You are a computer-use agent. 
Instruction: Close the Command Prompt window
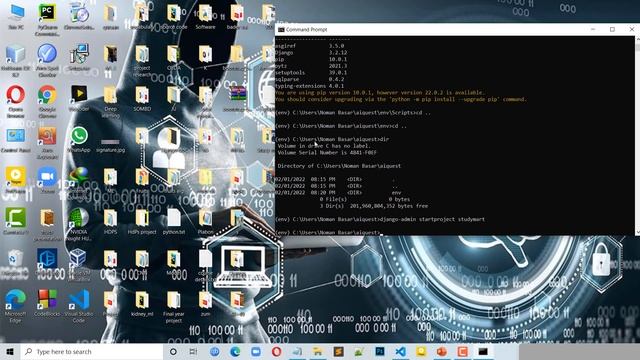[631, 29]
